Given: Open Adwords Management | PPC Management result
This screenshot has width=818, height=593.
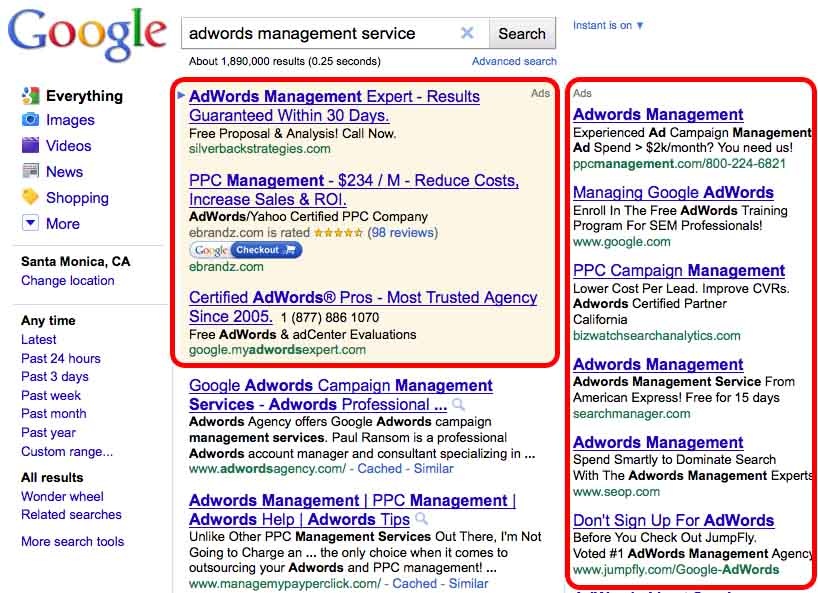Looking at the screenshot, I should point(353,510).
